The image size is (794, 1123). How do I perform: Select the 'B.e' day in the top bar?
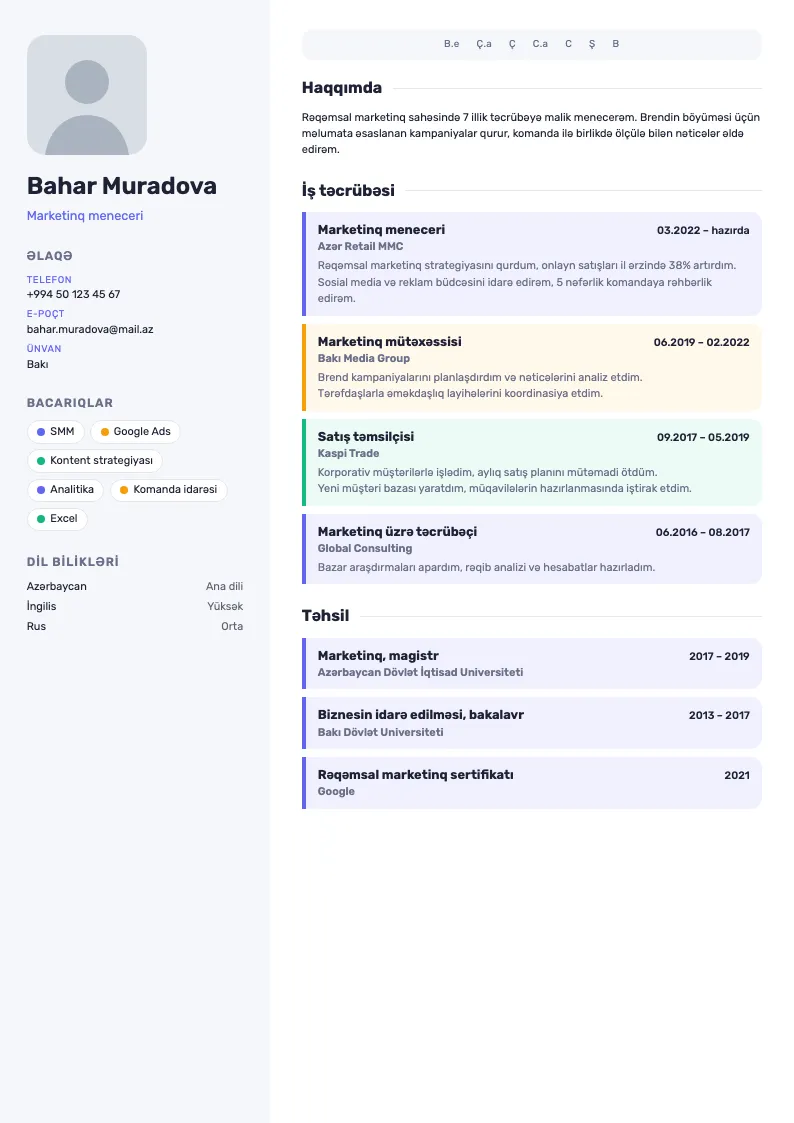click(452, 44)
